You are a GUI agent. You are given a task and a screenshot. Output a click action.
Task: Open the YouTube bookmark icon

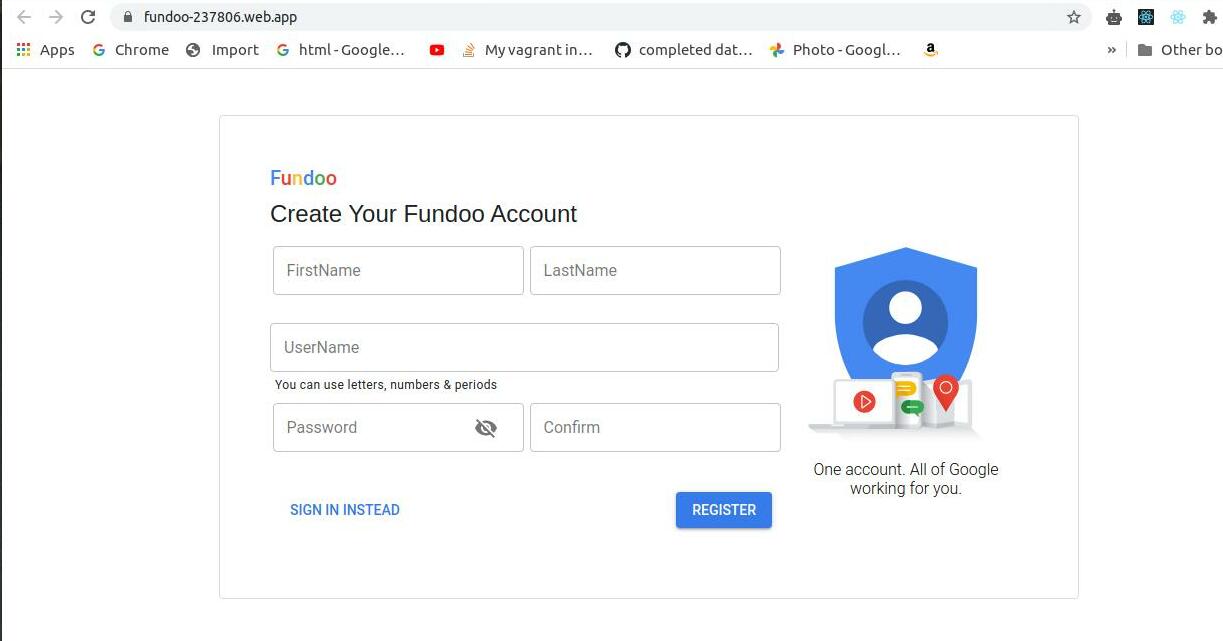click(x=437, y=50)
